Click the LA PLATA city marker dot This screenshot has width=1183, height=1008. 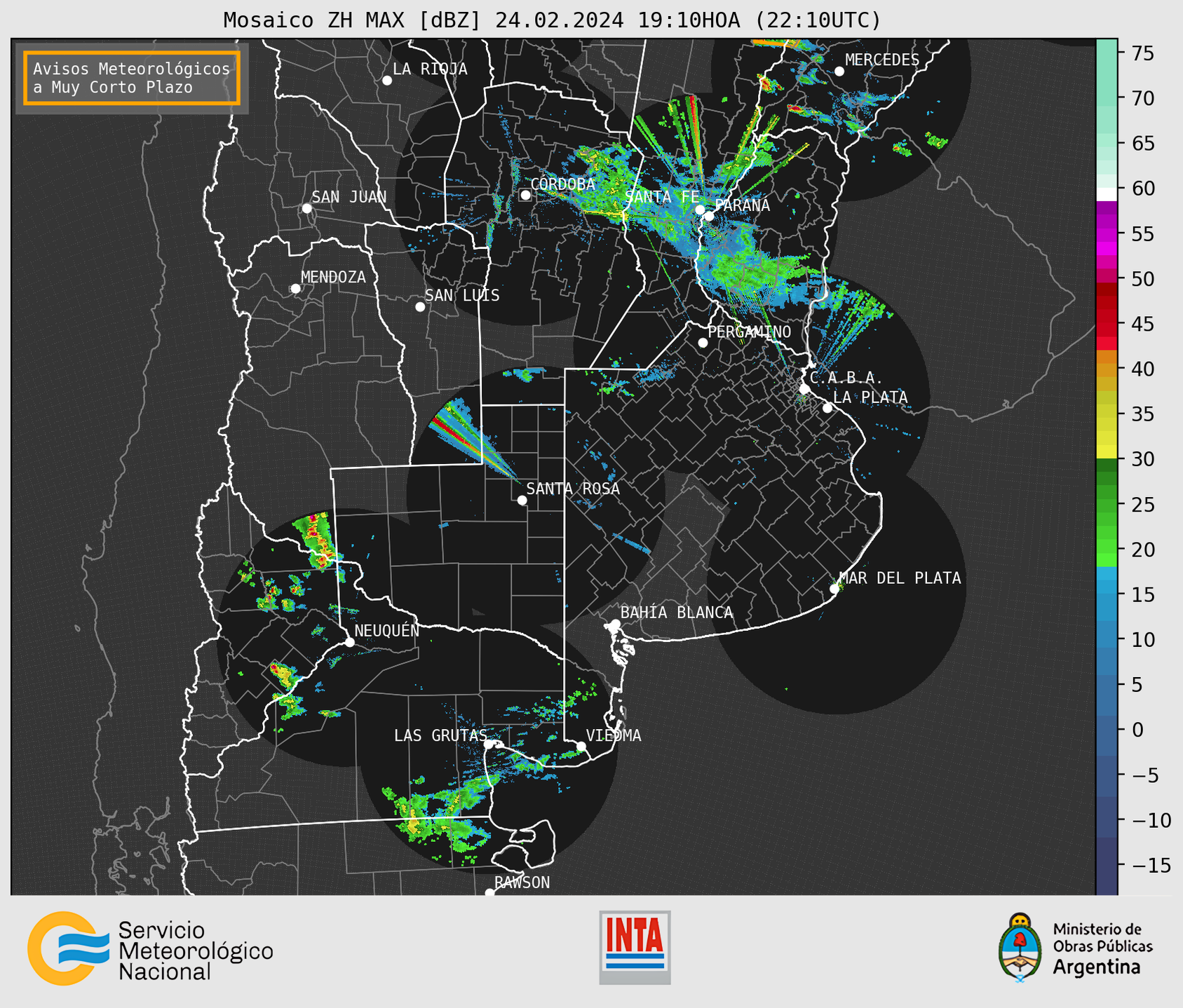tap(827, 408)
